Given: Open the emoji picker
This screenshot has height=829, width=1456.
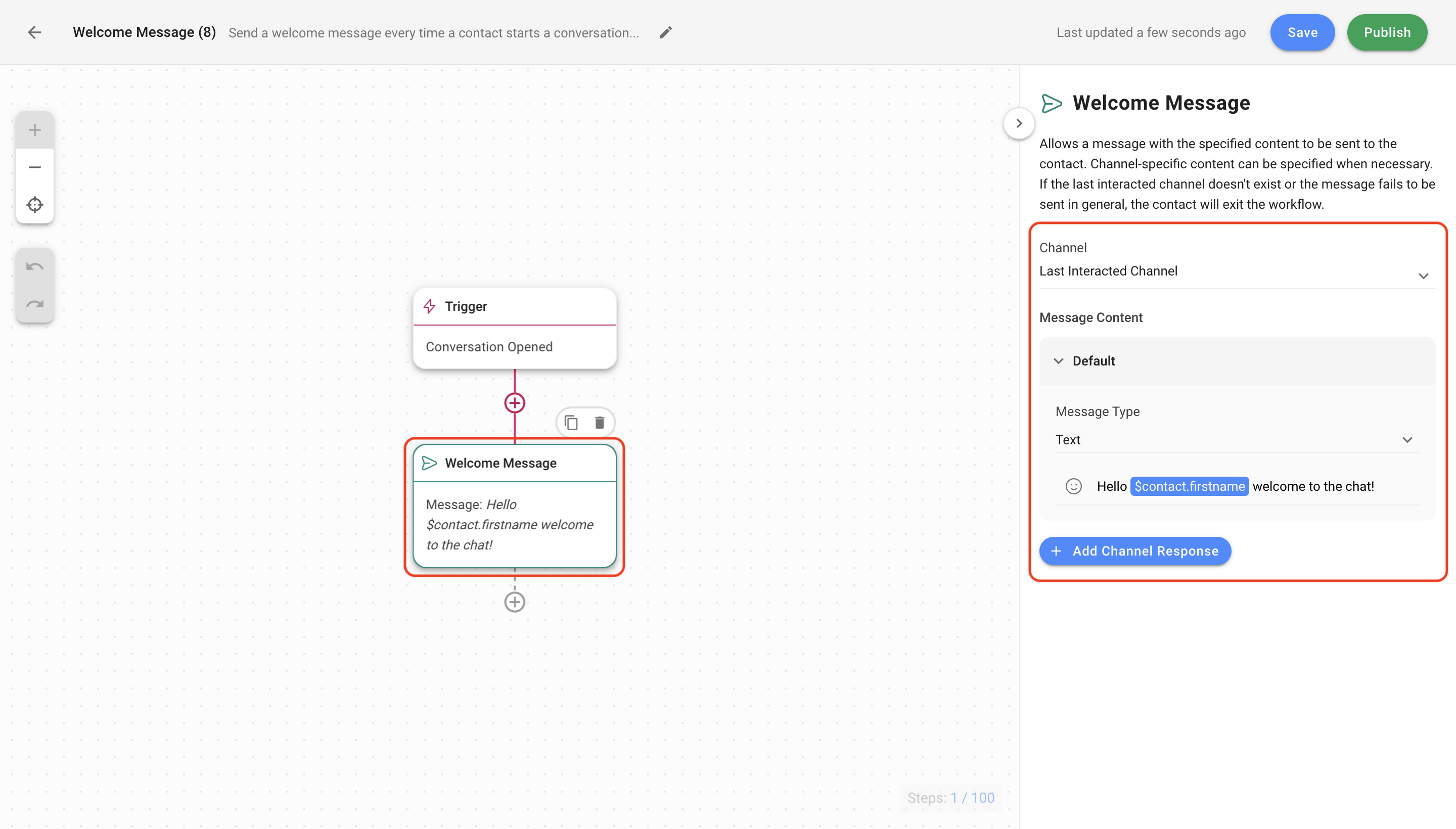Looking at the screenshot, I should [x=1073, y=486].
